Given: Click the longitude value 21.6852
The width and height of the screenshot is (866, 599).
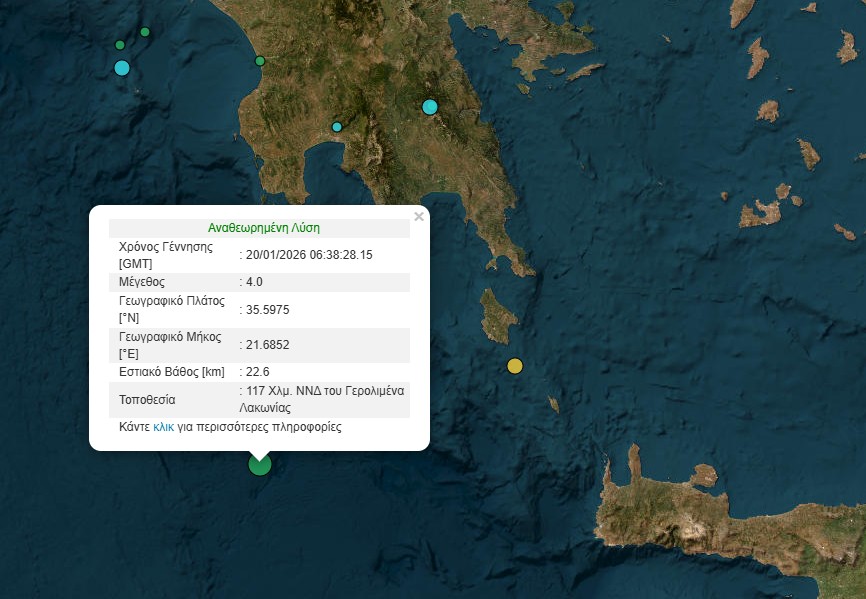Looking at the screenshot, I should [268, 345].
